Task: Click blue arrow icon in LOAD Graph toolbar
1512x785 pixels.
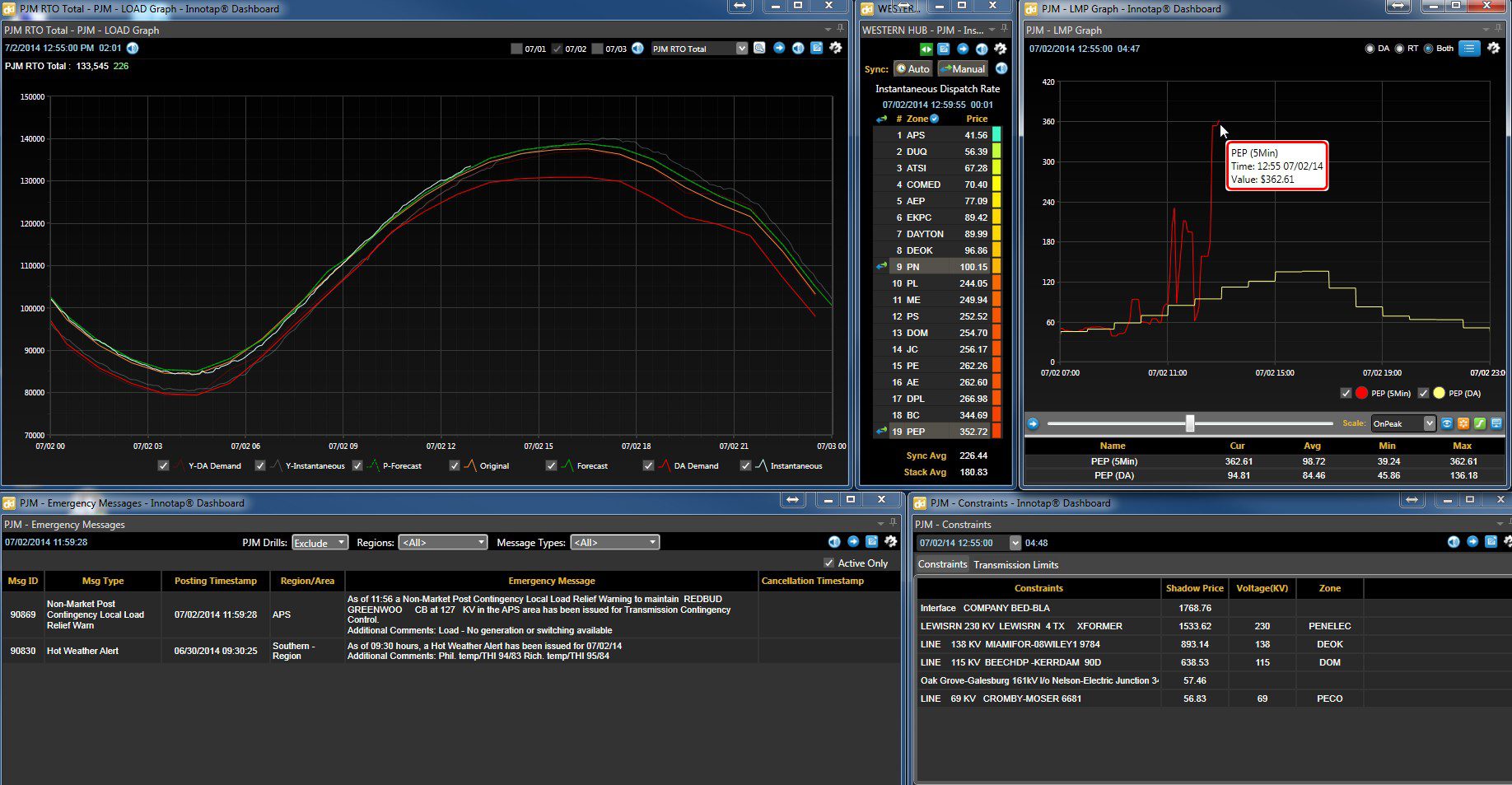Action: coord(779,48)
